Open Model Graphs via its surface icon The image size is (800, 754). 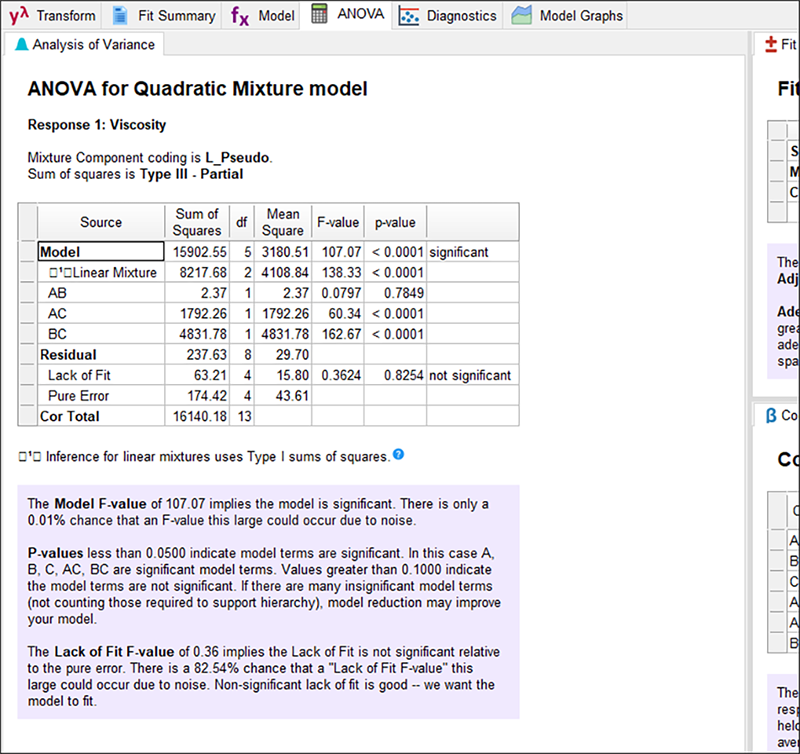pos(522,15)
